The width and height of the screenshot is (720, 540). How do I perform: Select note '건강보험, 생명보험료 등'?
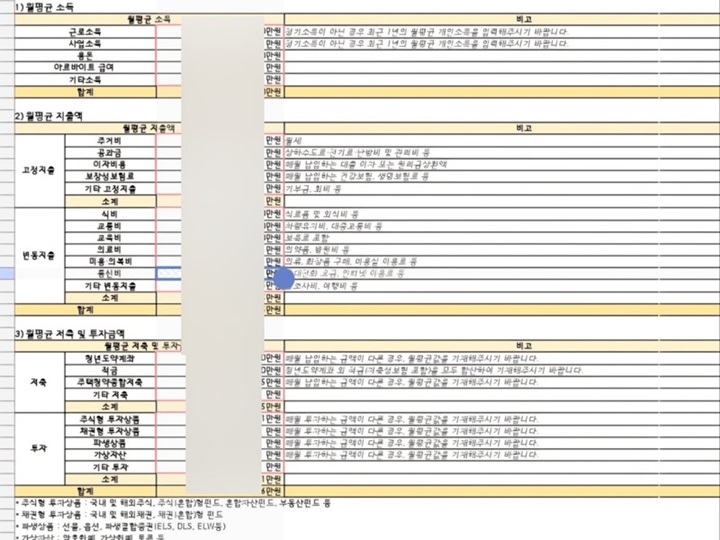coord(501,176)
